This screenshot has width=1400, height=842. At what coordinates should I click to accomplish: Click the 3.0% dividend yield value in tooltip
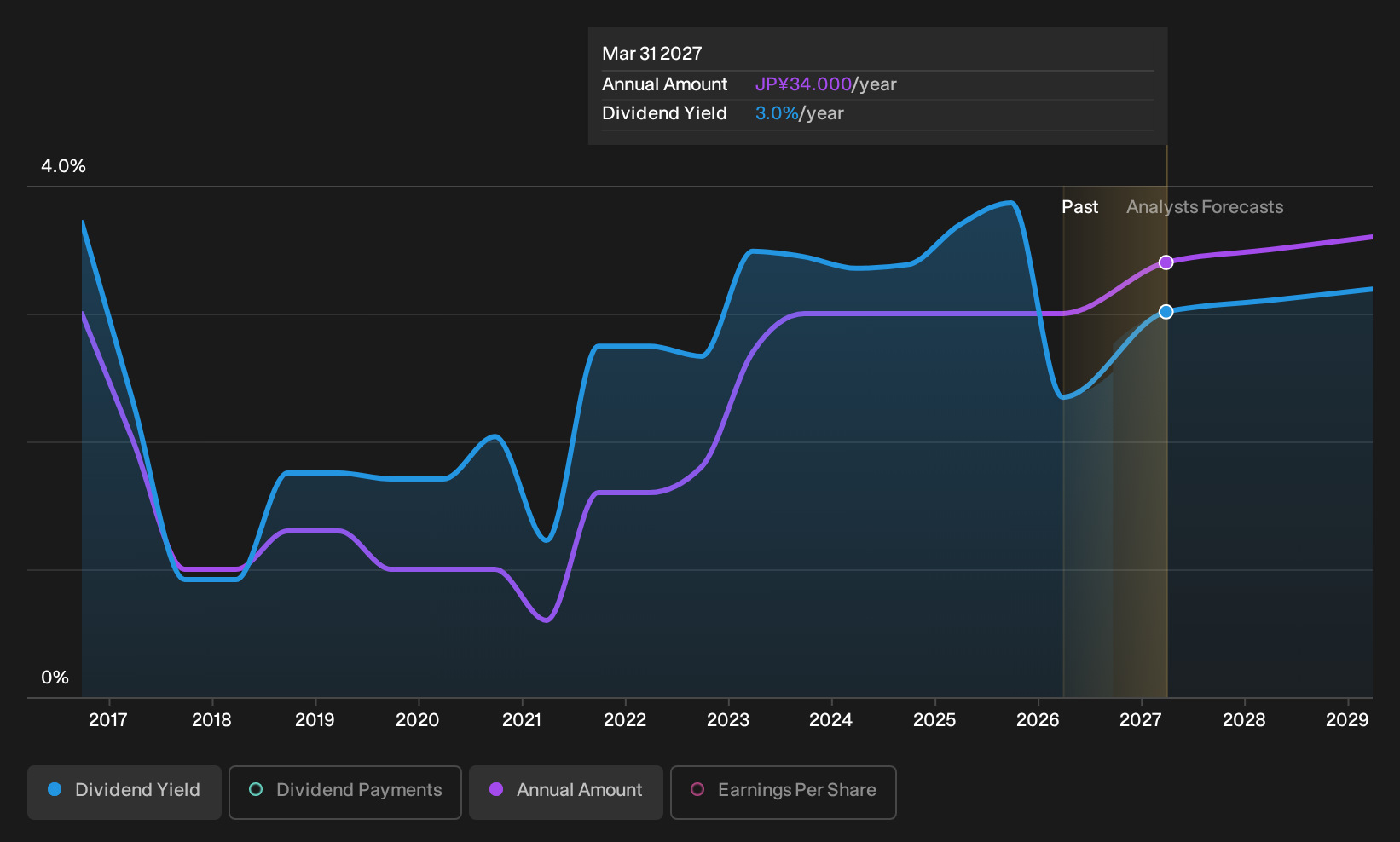point(777,113)
